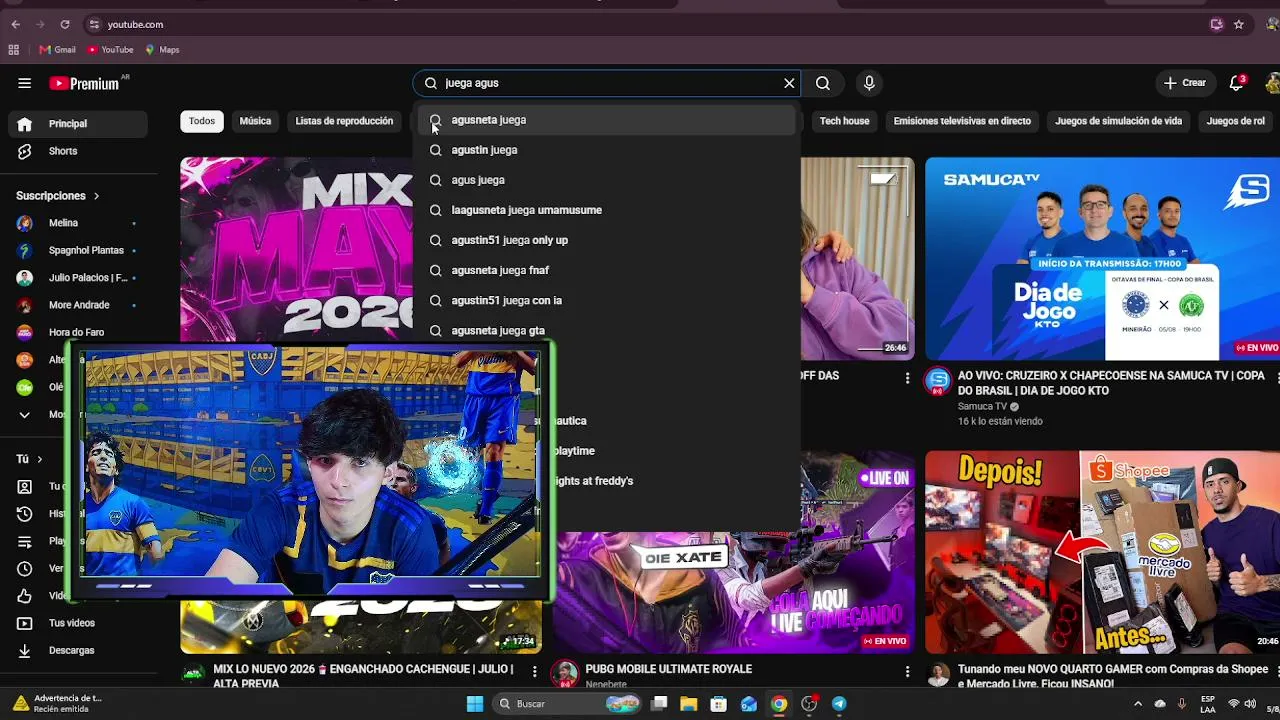The image size is (1280, 720).
Task: Choose suggestion 'agustin51 juega con ia'
Action: (607, 300)
